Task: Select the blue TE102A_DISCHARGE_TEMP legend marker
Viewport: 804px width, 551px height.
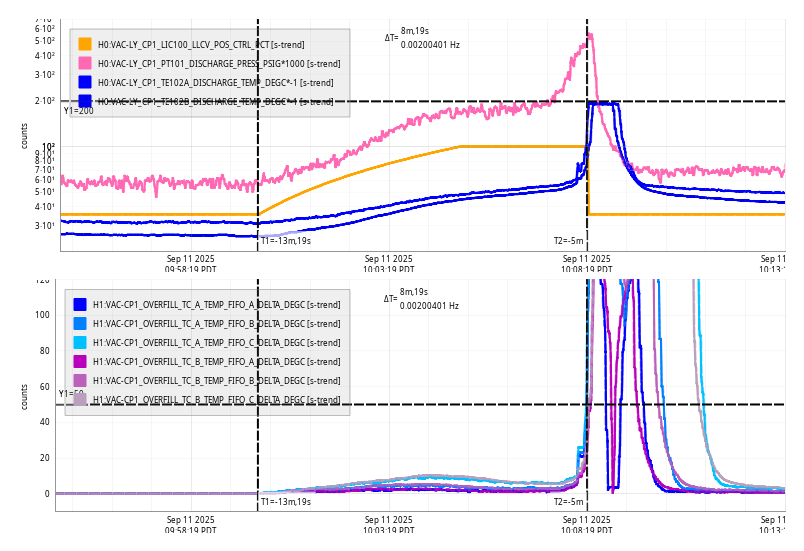Action: coord(85,82)
